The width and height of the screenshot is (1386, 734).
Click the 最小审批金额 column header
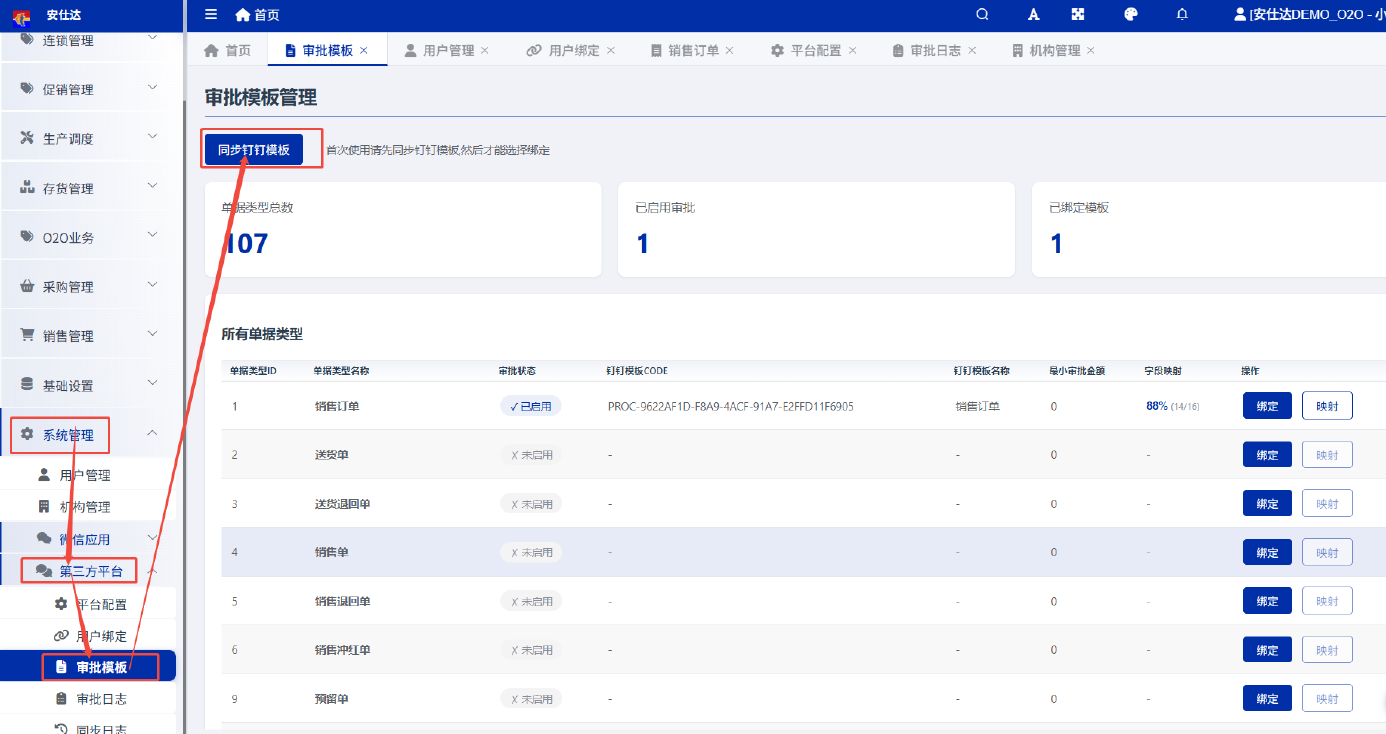[x=1077, y=371]
